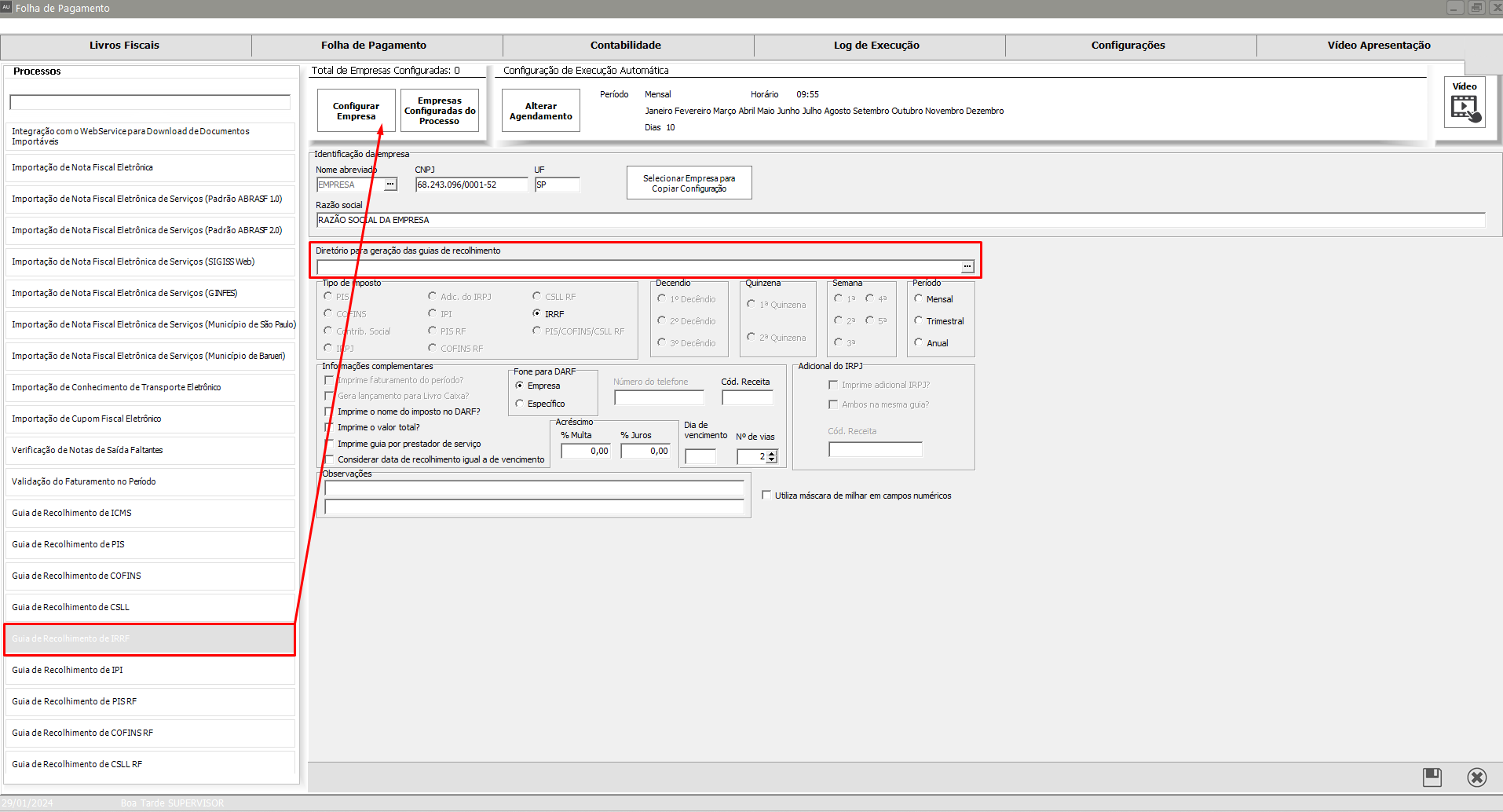1503x812 pixels.
Task: Open the directory browse ellipsis button
Action: (x=967, y=267)
